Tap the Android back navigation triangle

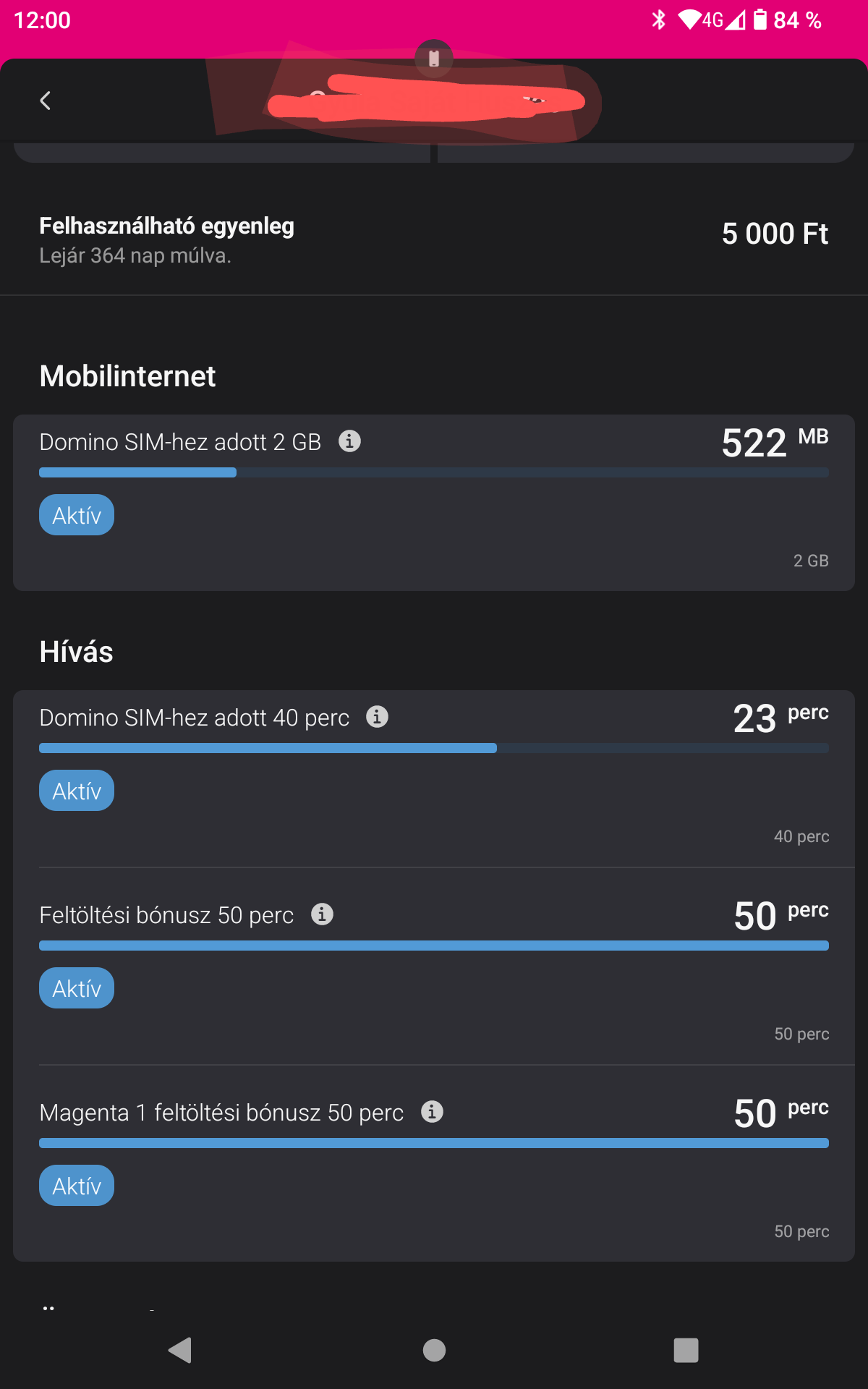point(180,1350)
